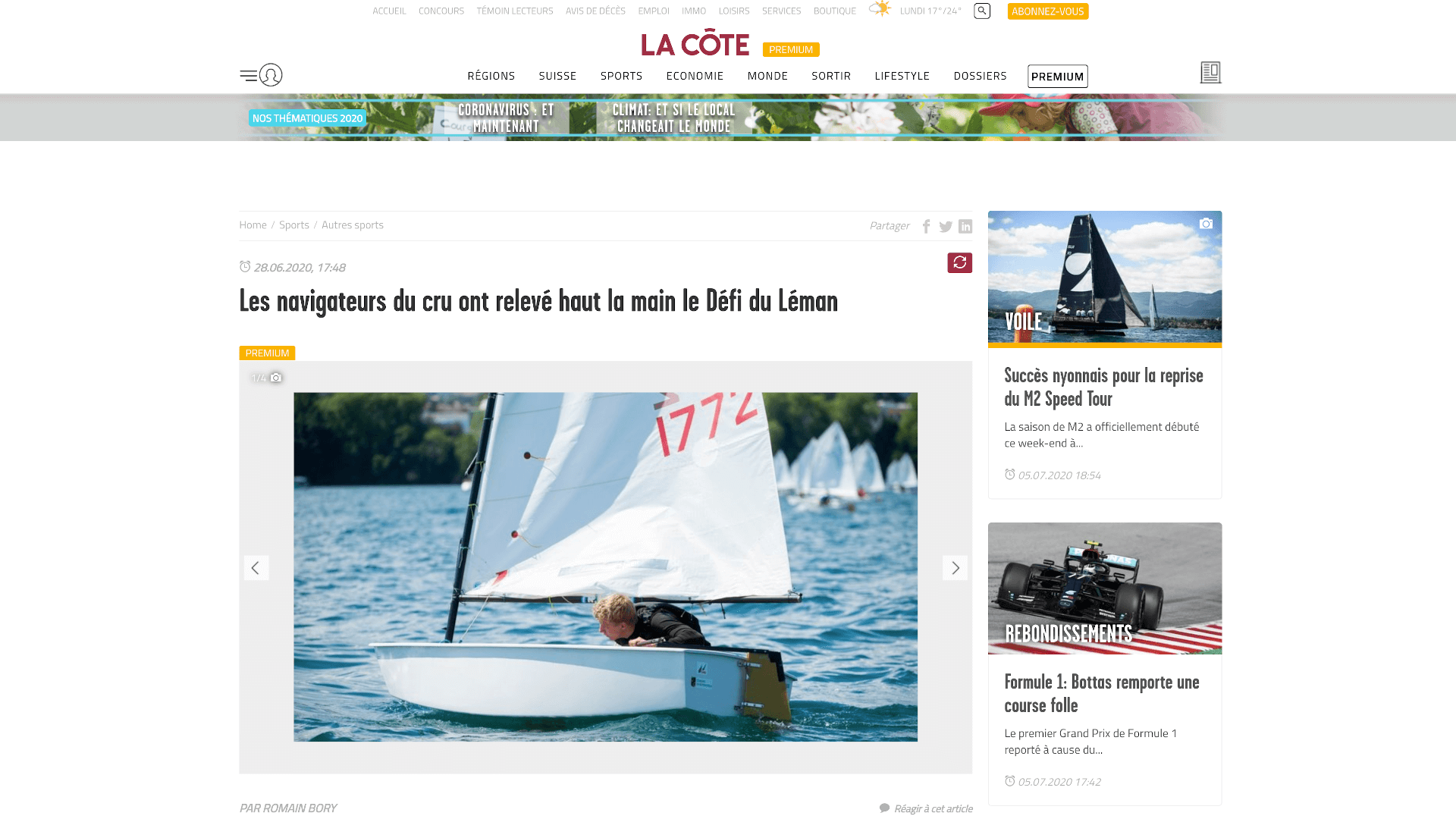The height and width of the screenshot is (819, 1456).
Task: Open the hamburger menu icon
Action: pos(248,75)
